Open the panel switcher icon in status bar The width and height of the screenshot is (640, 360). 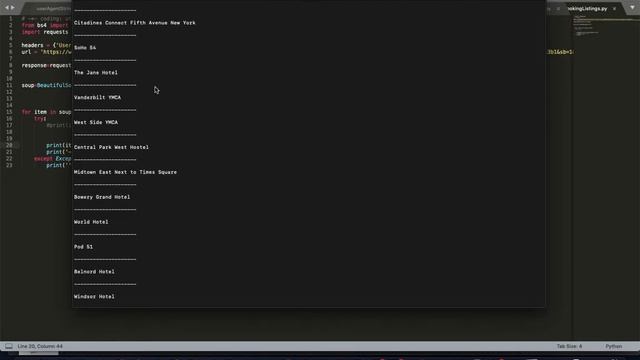(x=9, y=347)
